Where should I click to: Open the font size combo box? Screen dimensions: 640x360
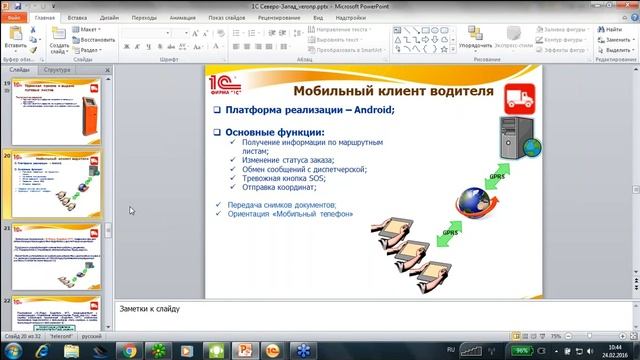coord(180,33)
